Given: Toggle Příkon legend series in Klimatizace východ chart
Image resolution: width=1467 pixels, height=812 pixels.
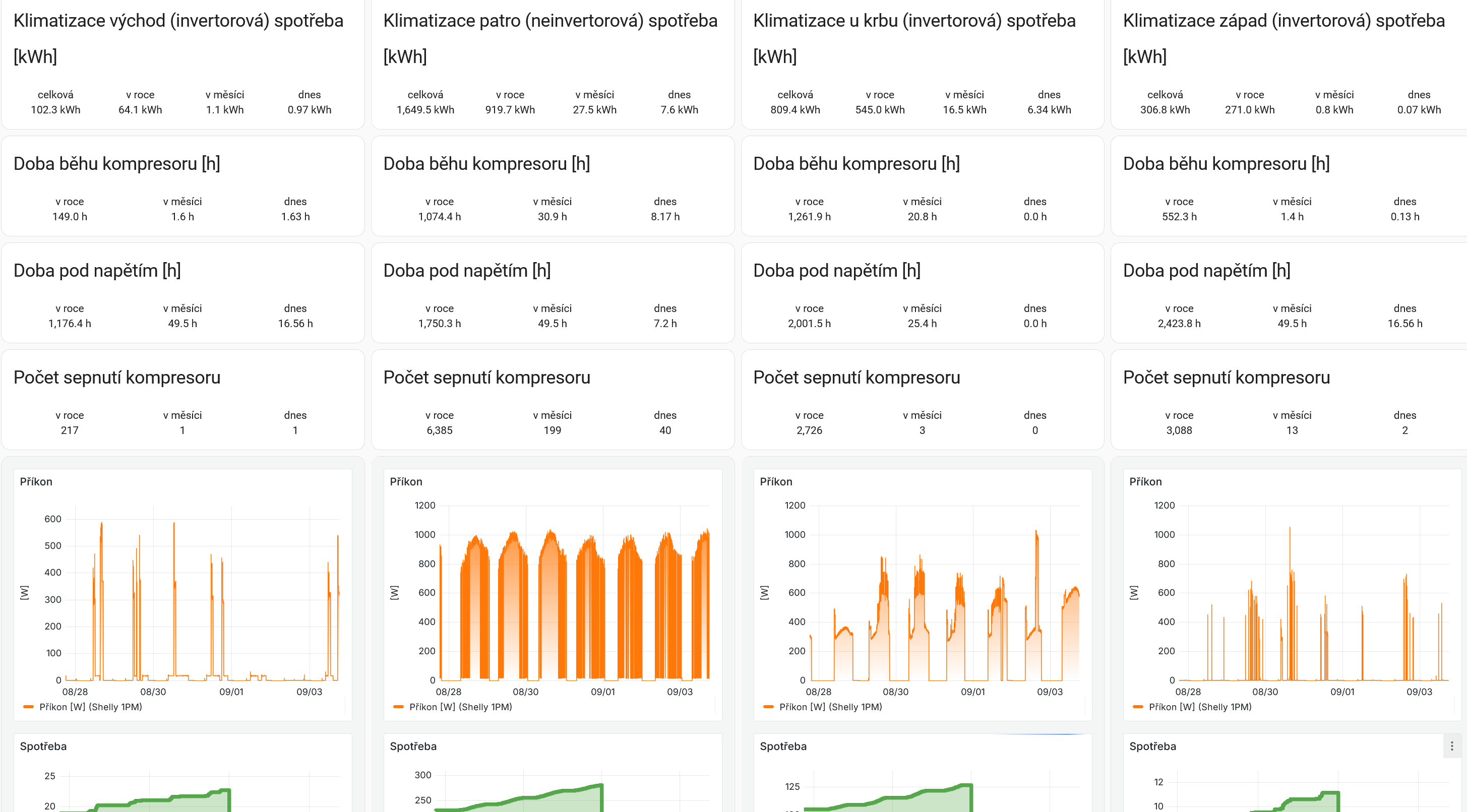Looking at the screenshot, I should click(90, 707).
